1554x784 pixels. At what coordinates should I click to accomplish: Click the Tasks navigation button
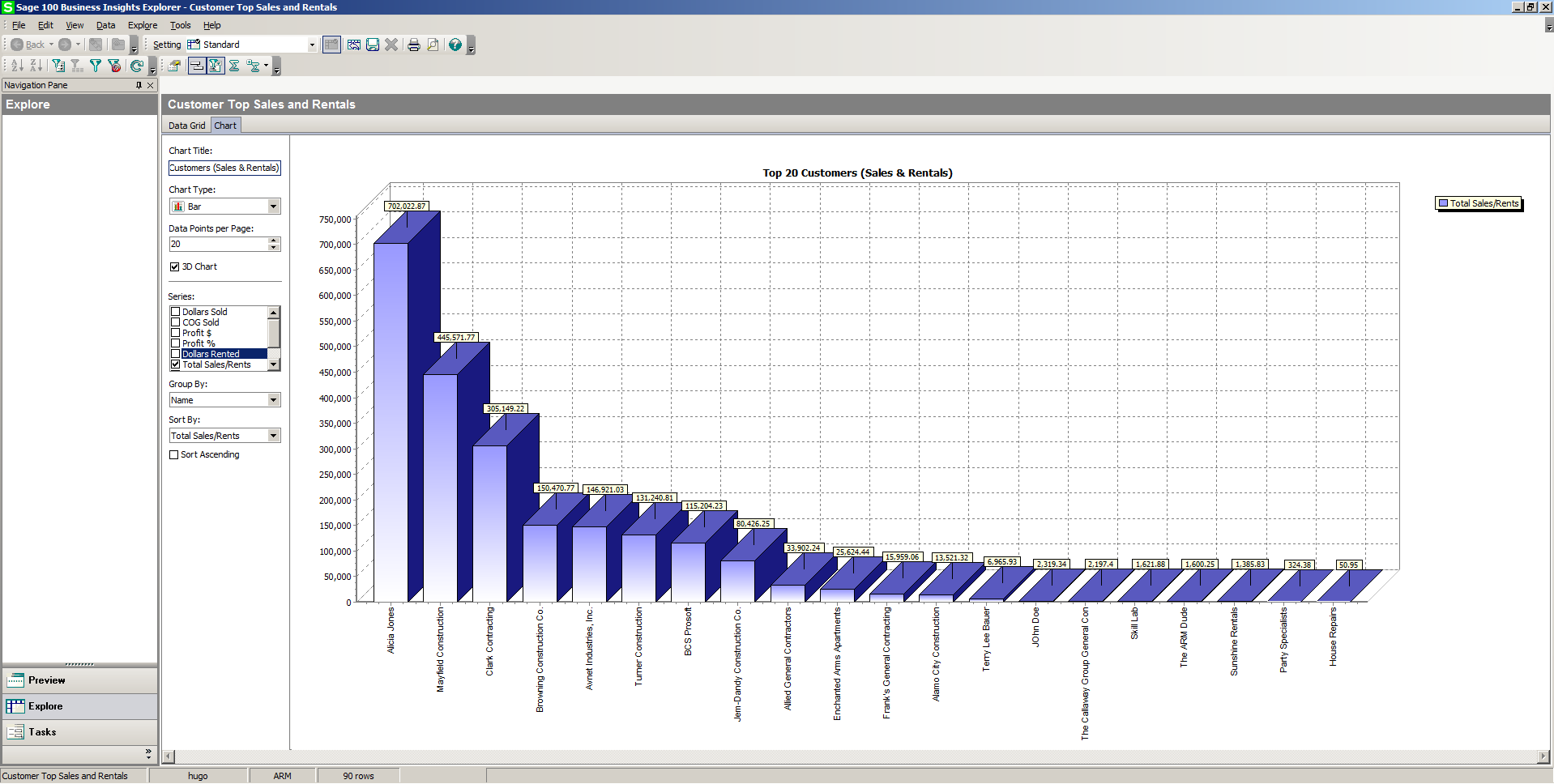[x=79, y=732]
